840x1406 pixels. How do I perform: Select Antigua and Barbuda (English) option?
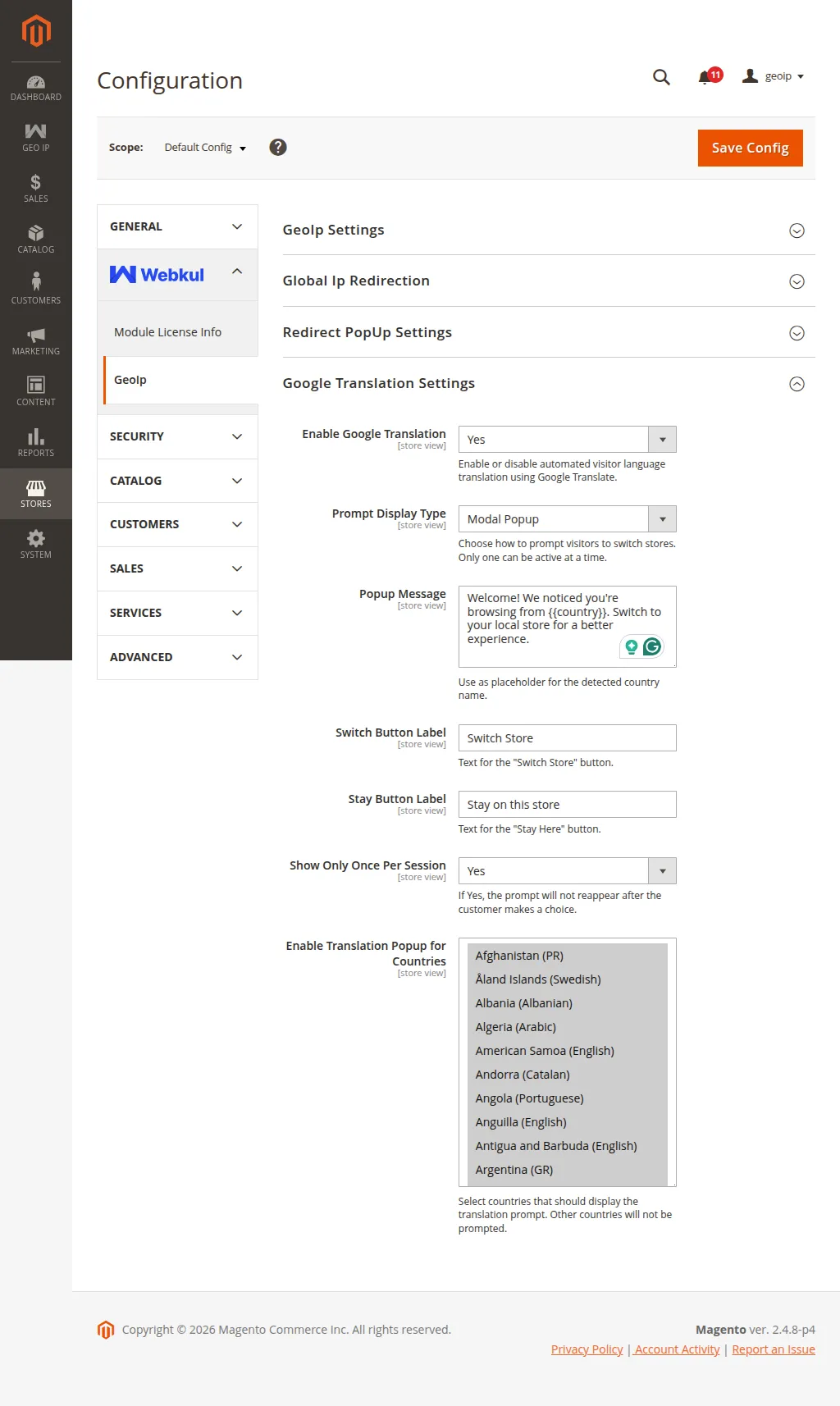(567, 1146)
